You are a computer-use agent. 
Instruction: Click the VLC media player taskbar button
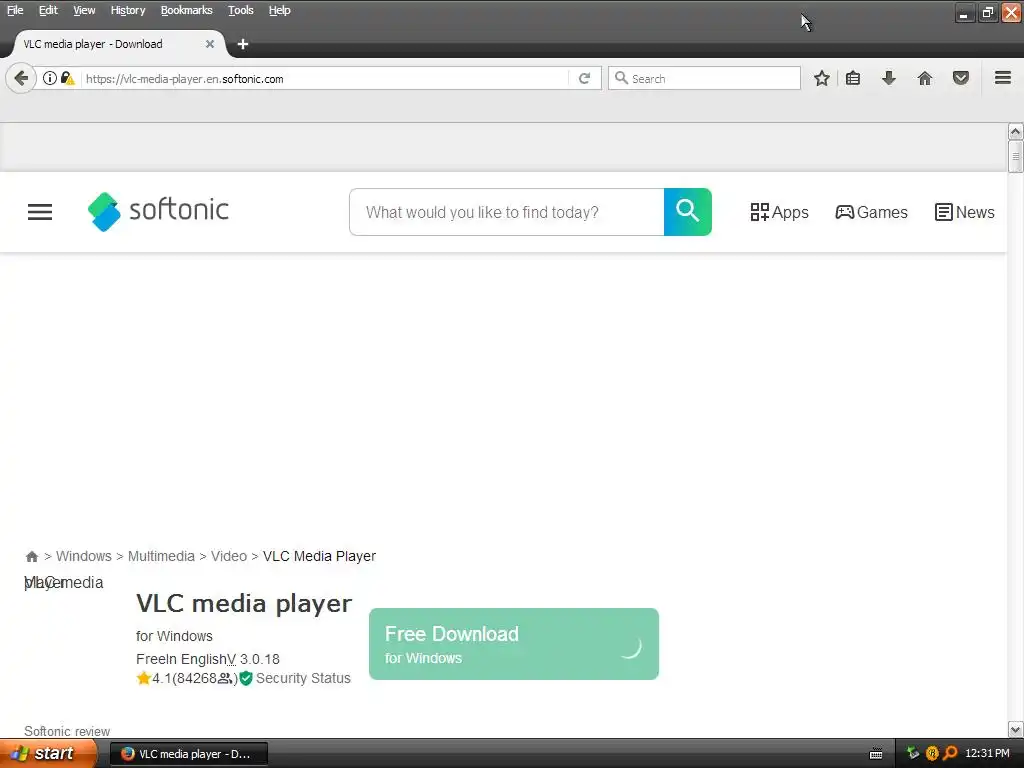pyautogui.click(x=189, y=754)
